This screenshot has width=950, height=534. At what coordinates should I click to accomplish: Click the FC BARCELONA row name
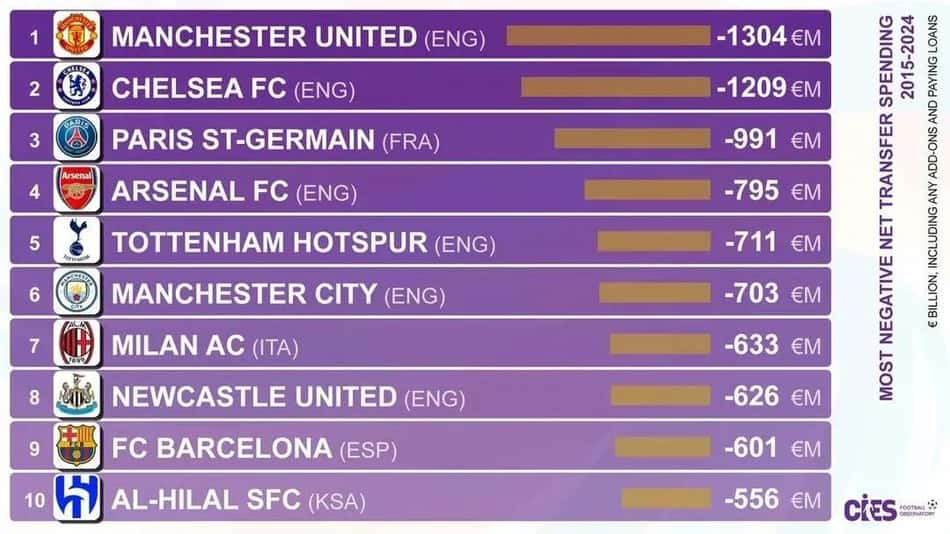point(222,449)
